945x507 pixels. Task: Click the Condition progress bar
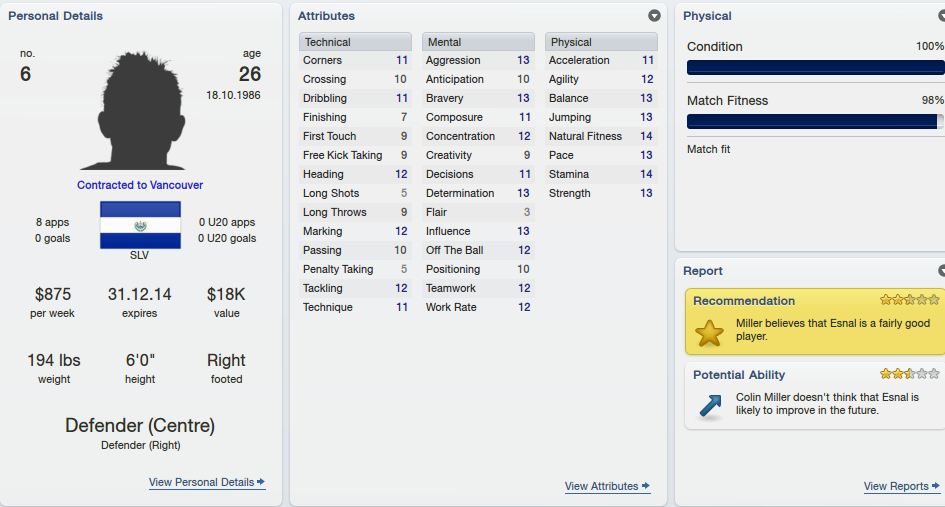[x=815, y=67]
